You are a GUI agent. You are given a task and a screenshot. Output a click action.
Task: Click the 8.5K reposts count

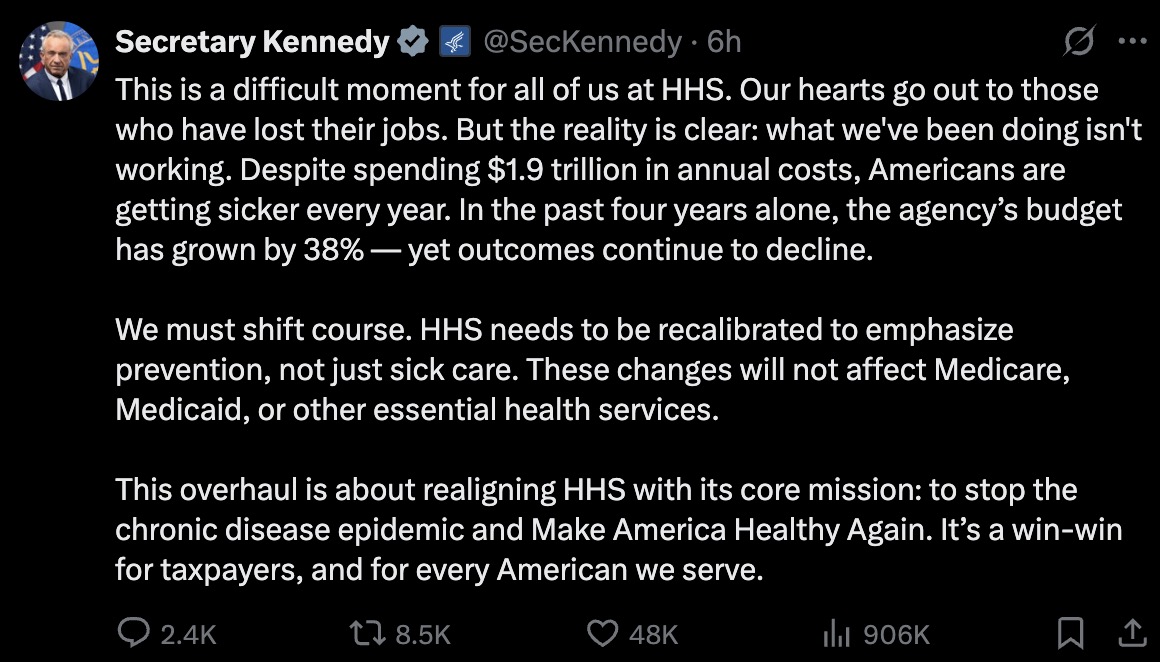[424, 634]
